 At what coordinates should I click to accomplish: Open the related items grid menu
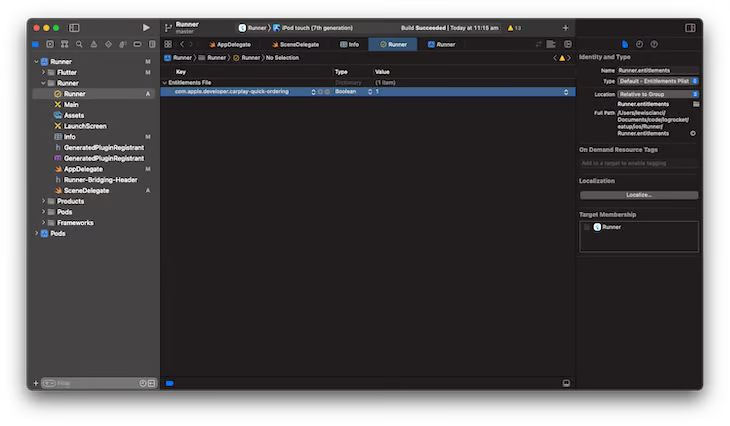(x=168, y=44)
